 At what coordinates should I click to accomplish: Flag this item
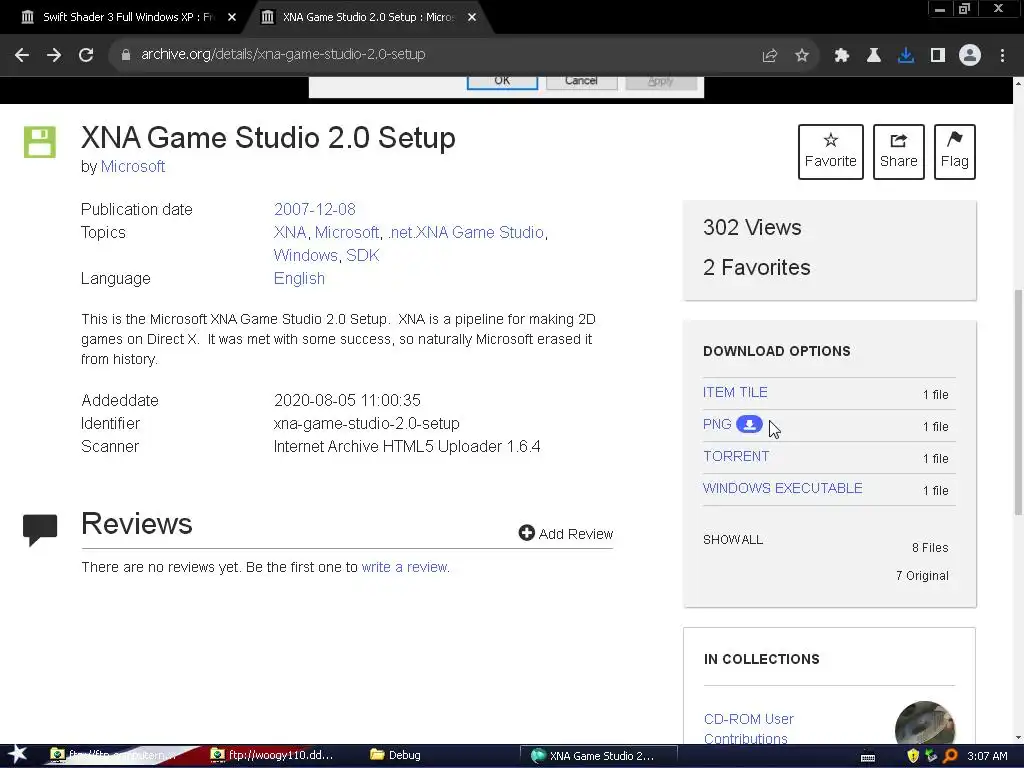(x=955, y=152)
